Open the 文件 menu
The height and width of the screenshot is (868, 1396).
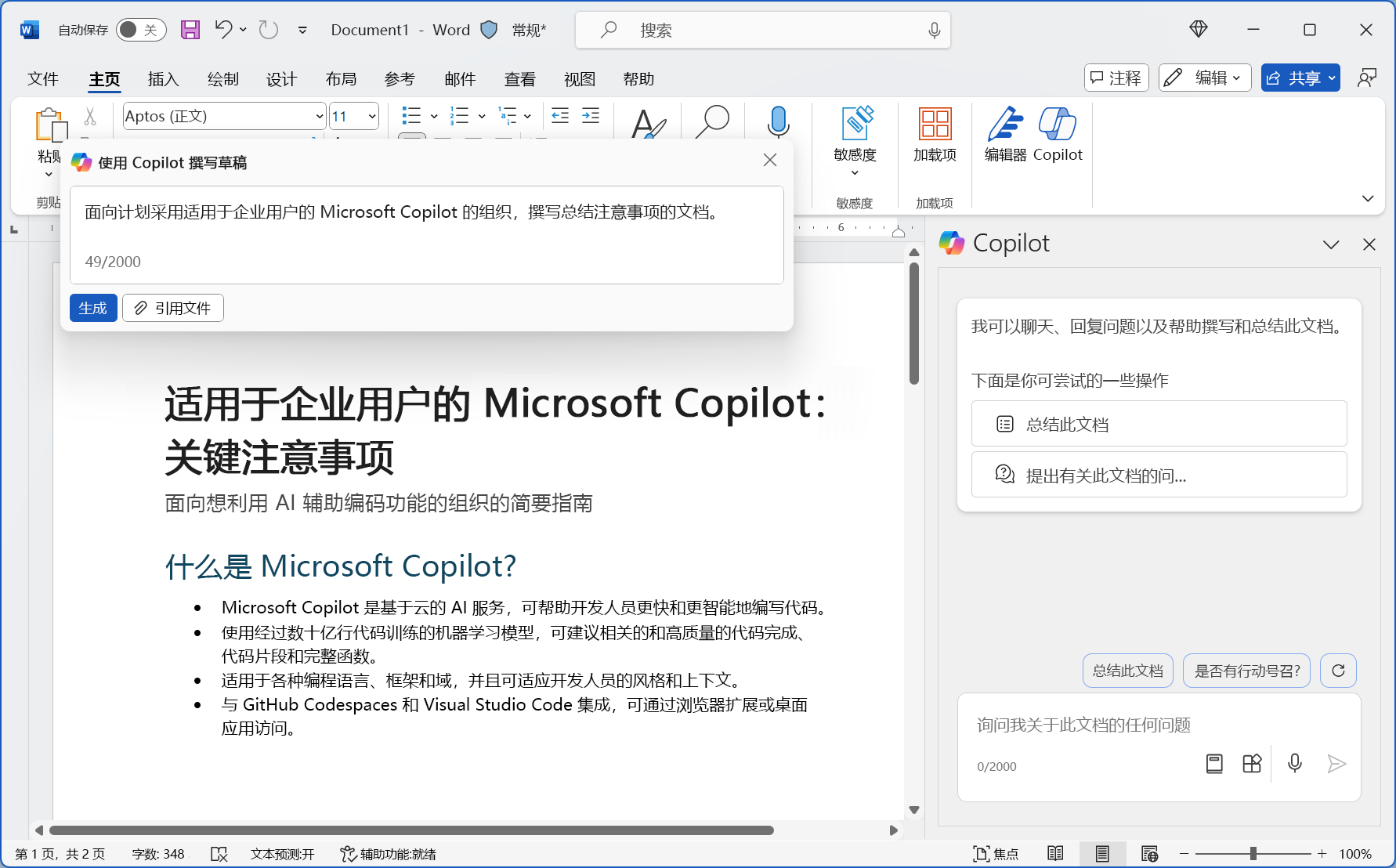tap(43, 79)
